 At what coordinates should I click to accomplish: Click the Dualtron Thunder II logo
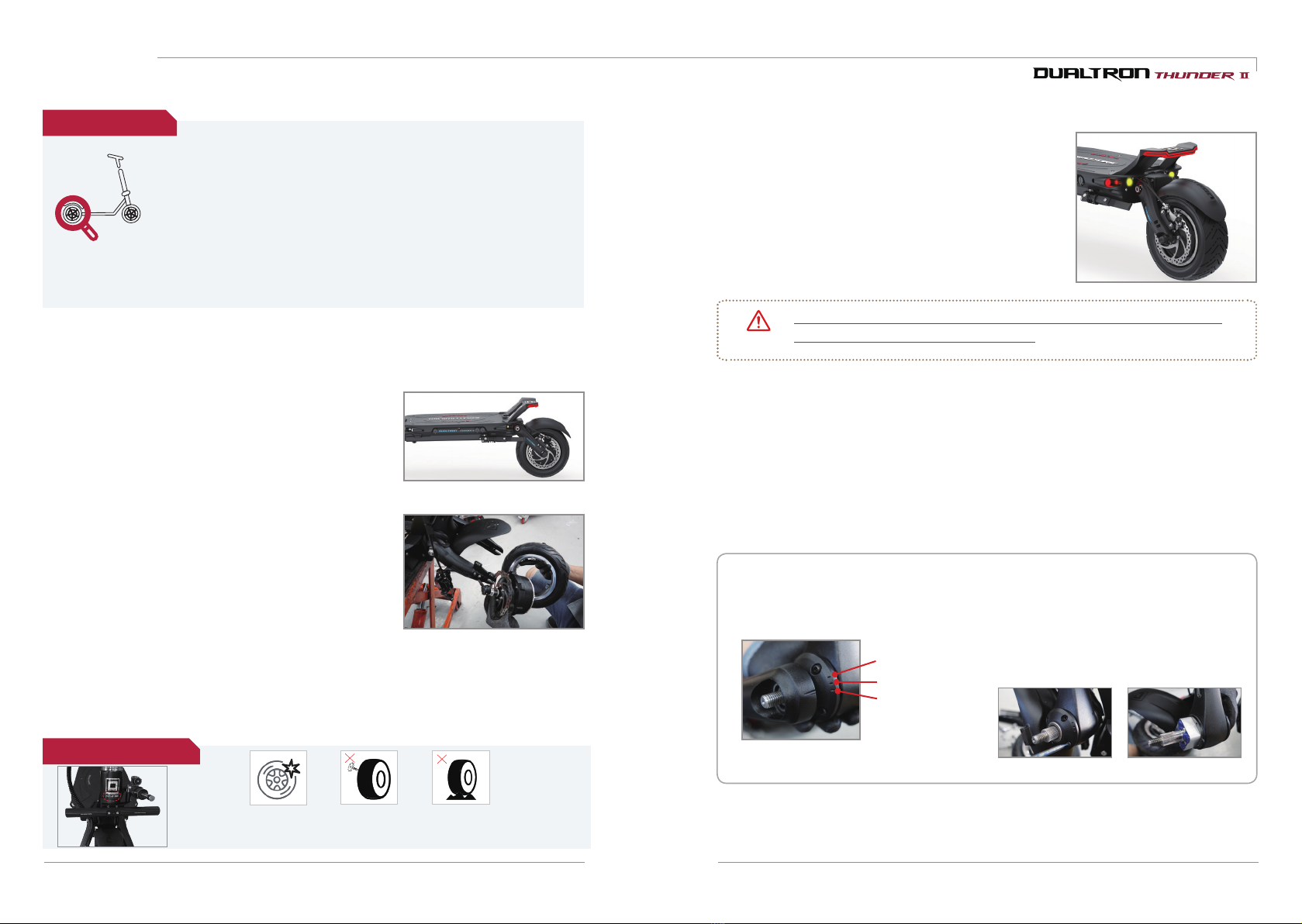[x=1141, y=74]
